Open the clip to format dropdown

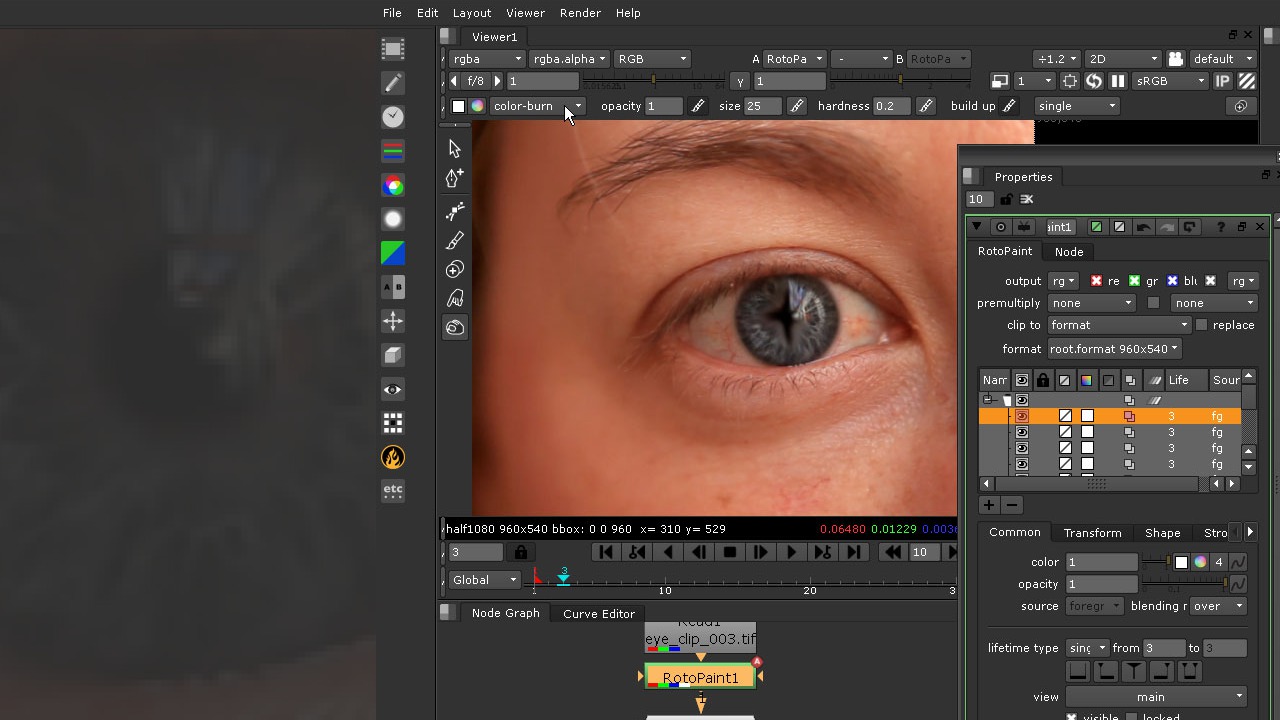pyautogui.click(x=1119, y=325)
